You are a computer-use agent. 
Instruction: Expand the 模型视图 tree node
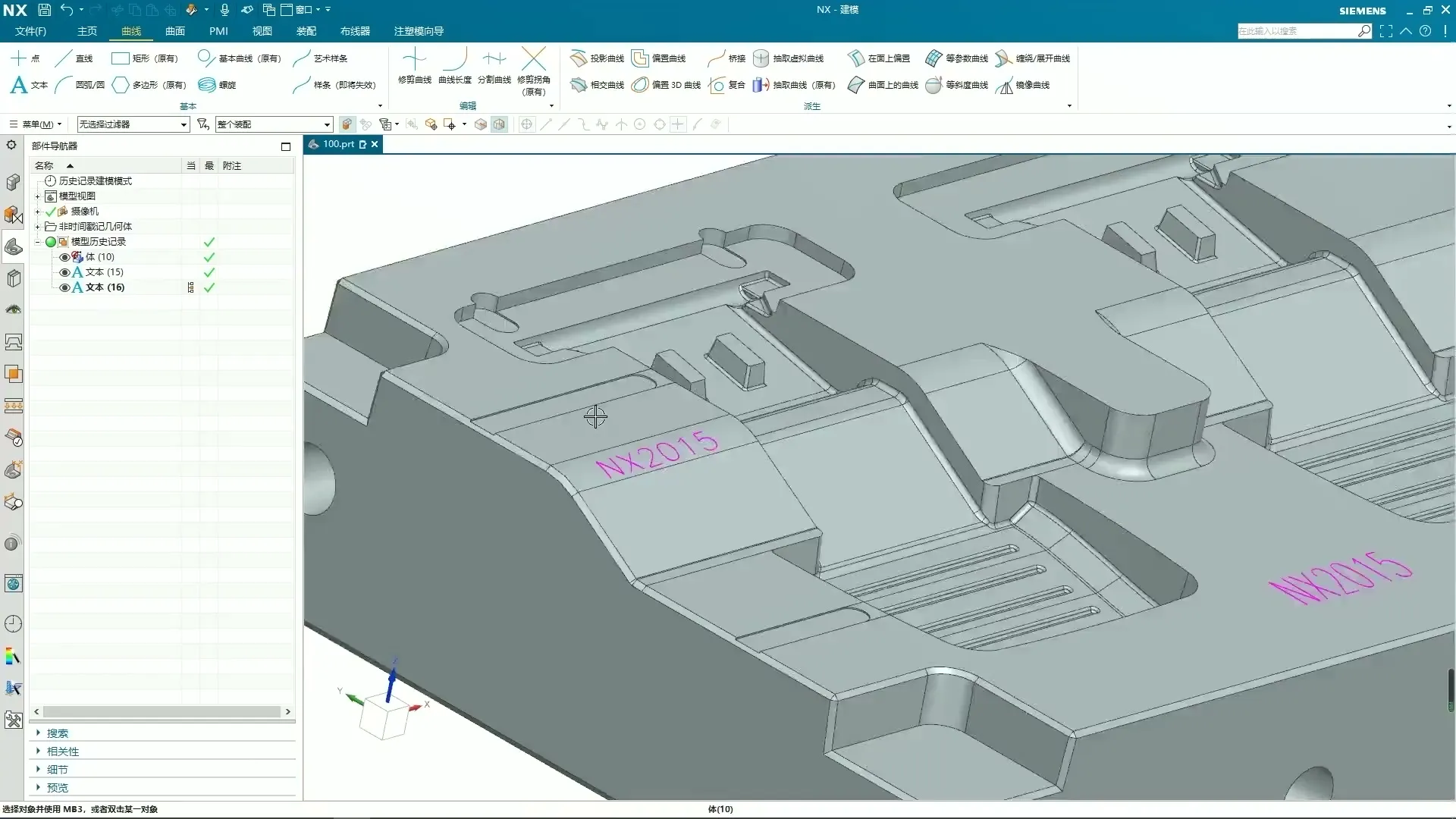click(37, 196)
